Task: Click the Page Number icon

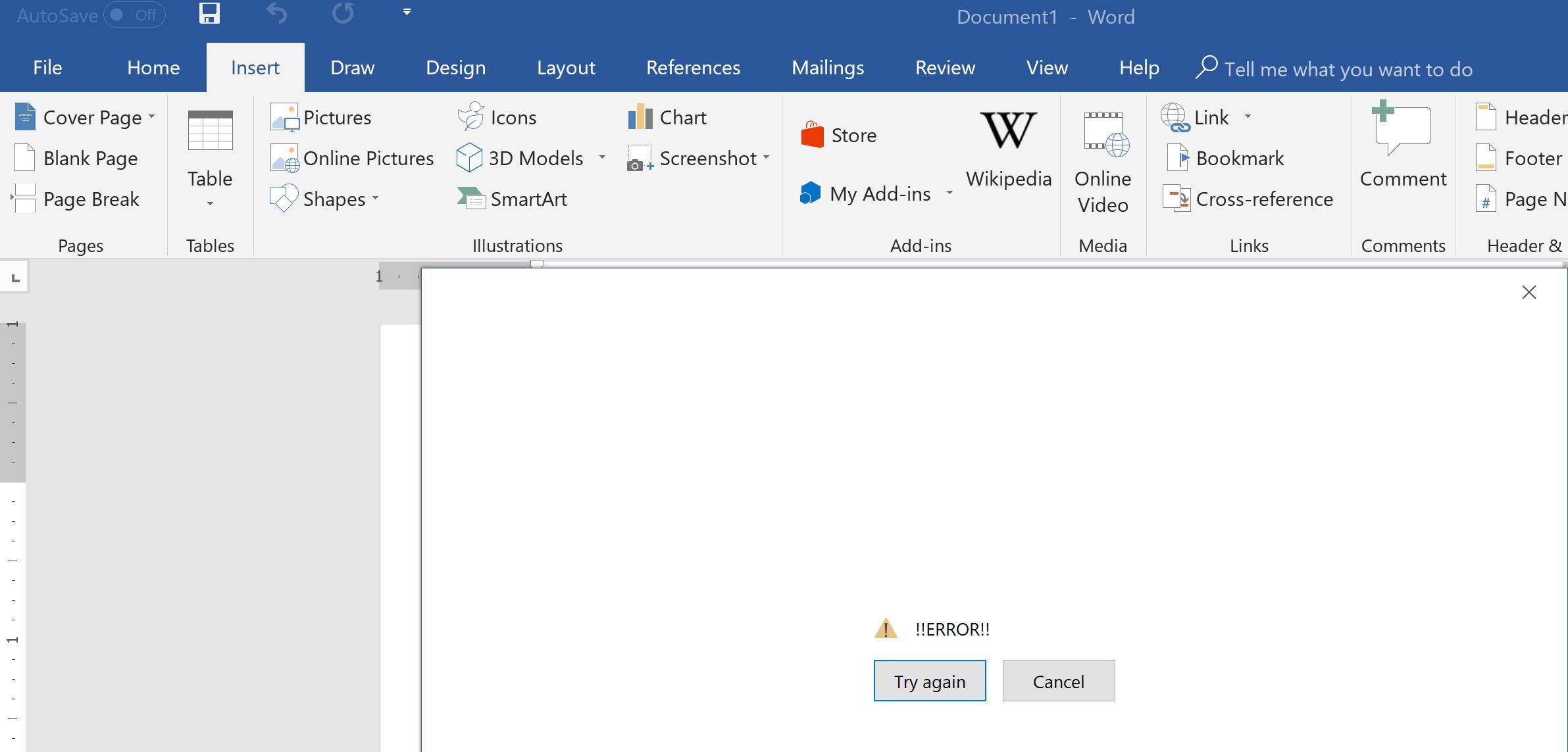Action: [x=1486, y=199]
